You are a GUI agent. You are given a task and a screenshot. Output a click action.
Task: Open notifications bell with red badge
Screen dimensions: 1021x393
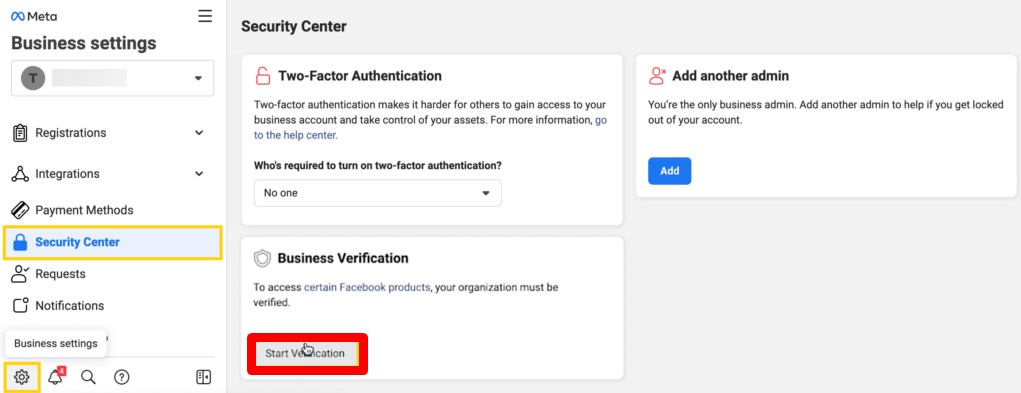pyautogui.click(x=56, y=376)
